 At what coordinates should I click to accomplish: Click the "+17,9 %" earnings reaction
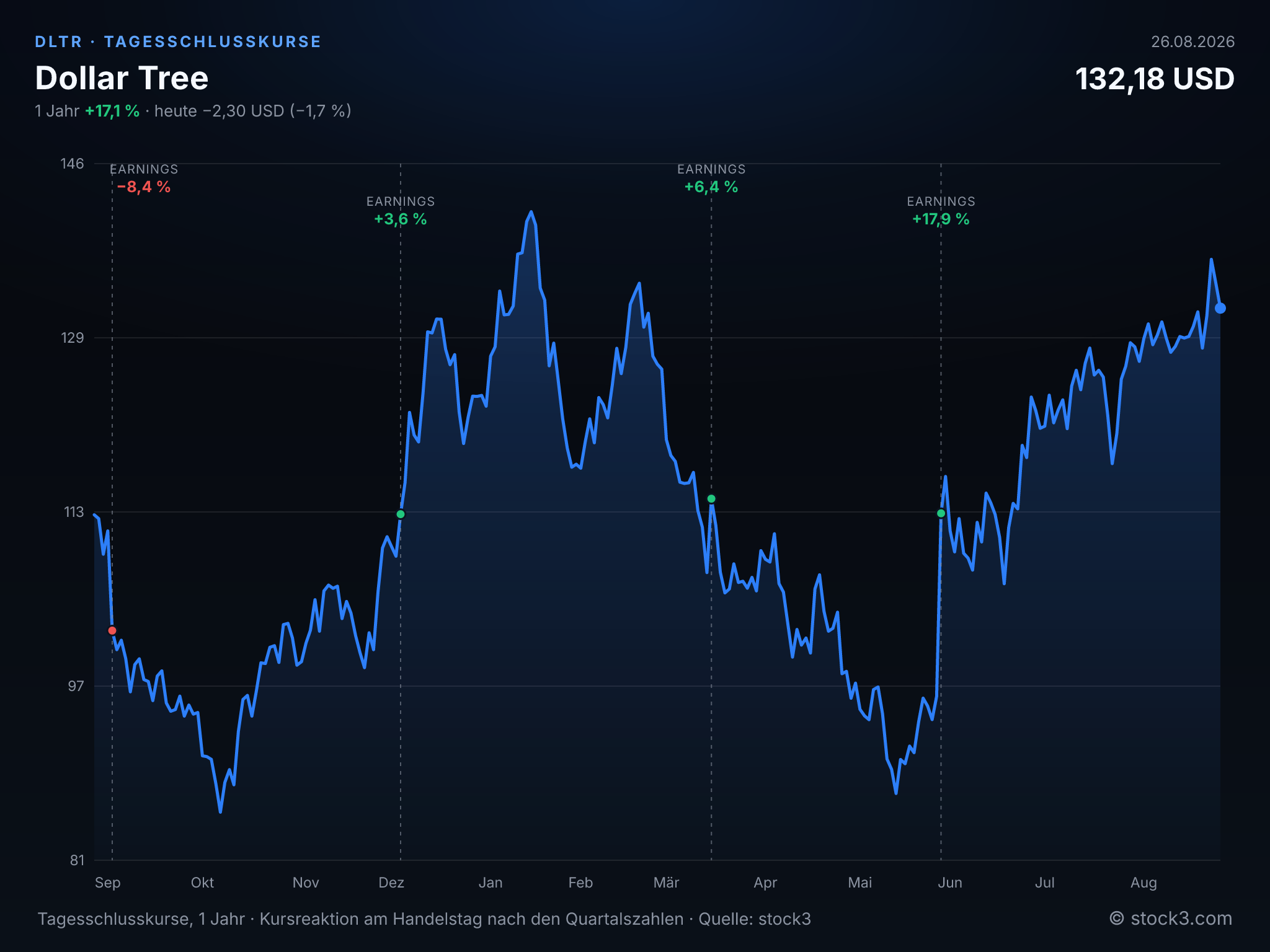coord(941,219)
